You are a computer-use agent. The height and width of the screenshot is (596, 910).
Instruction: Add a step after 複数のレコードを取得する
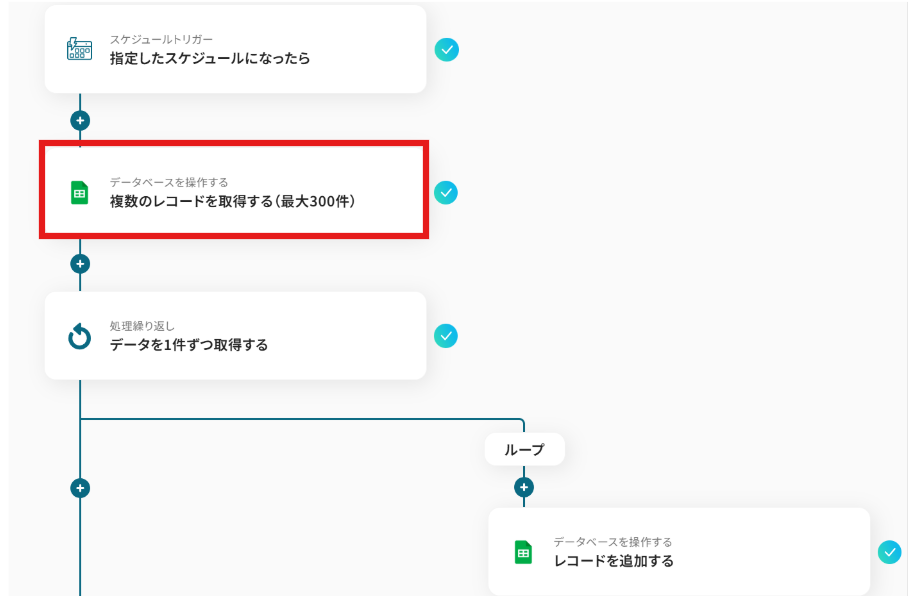pyautogui.click(x=80, y=264)
